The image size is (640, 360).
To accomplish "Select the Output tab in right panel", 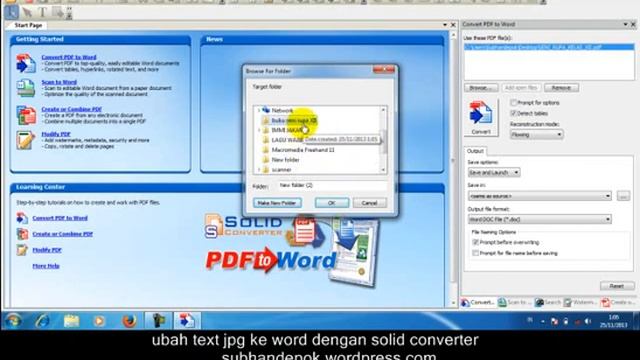I will click(x=475, y=151).
